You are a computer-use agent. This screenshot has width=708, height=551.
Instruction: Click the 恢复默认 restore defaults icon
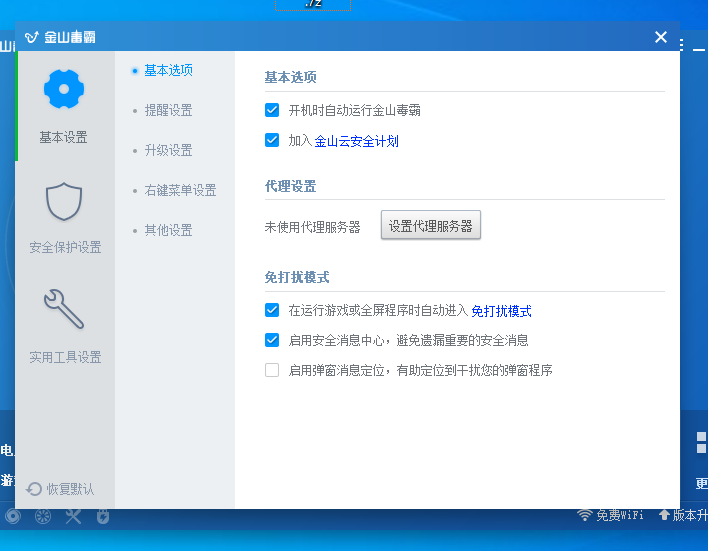point(34,489)
